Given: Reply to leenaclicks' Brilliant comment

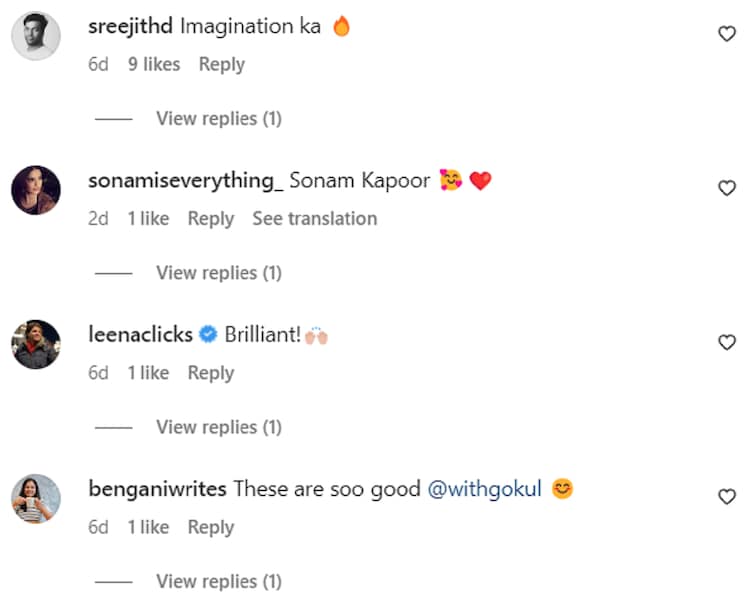Looking at the screenshot, I should (210, 373).
